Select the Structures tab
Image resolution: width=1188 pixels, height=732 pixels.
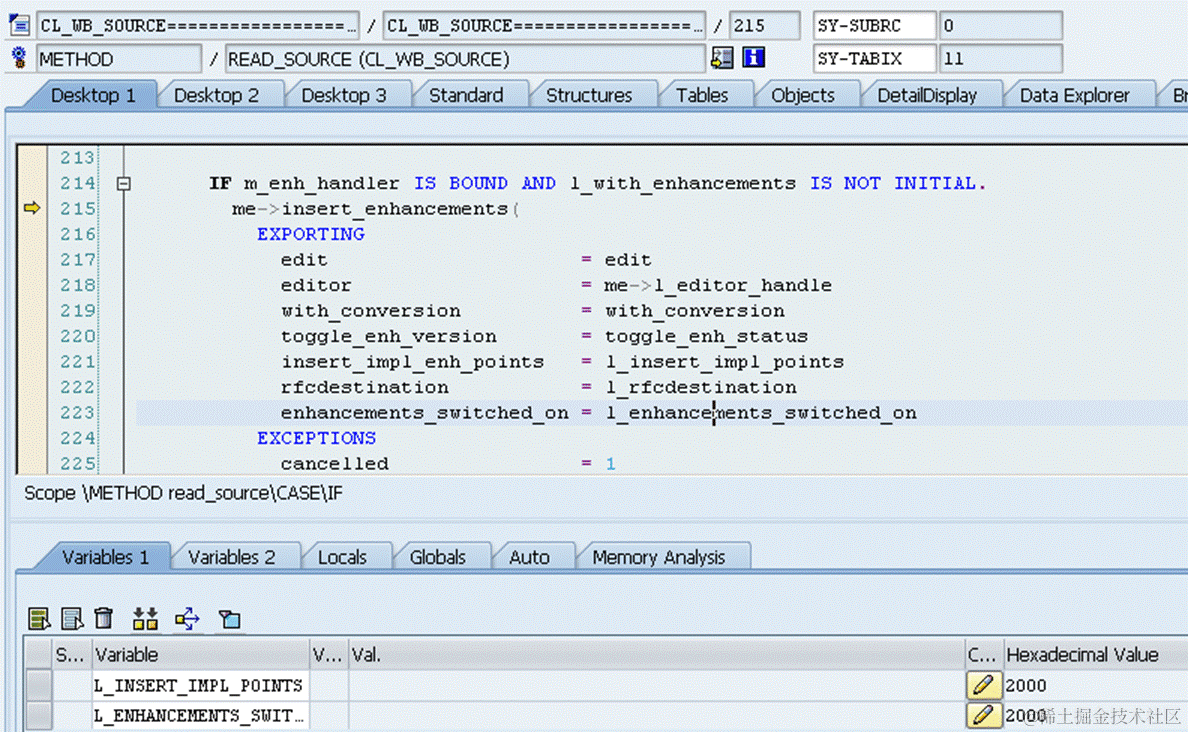[x=589, y=95]
